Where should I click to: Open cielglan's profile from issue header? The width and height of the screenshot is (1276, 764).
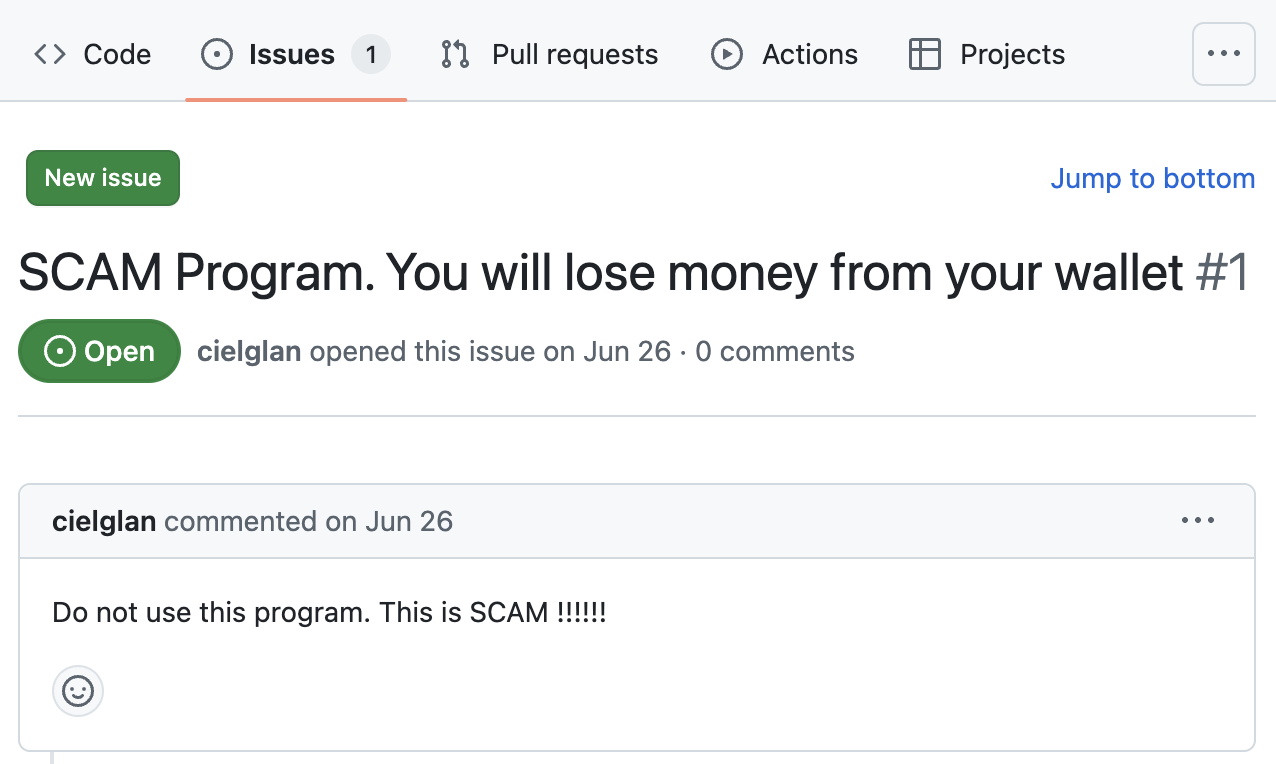249,352
